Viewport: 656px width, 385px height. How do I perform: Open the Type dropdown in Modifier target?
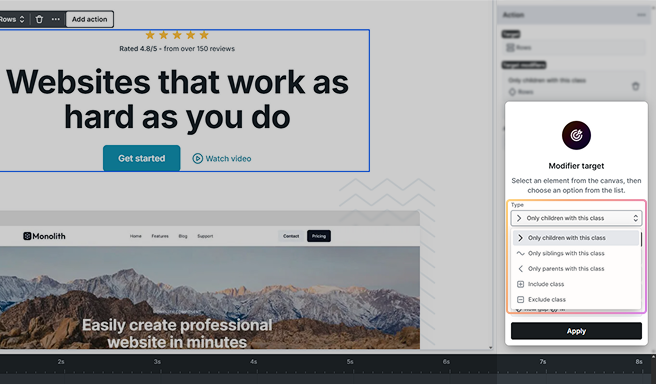click(576, 218)
